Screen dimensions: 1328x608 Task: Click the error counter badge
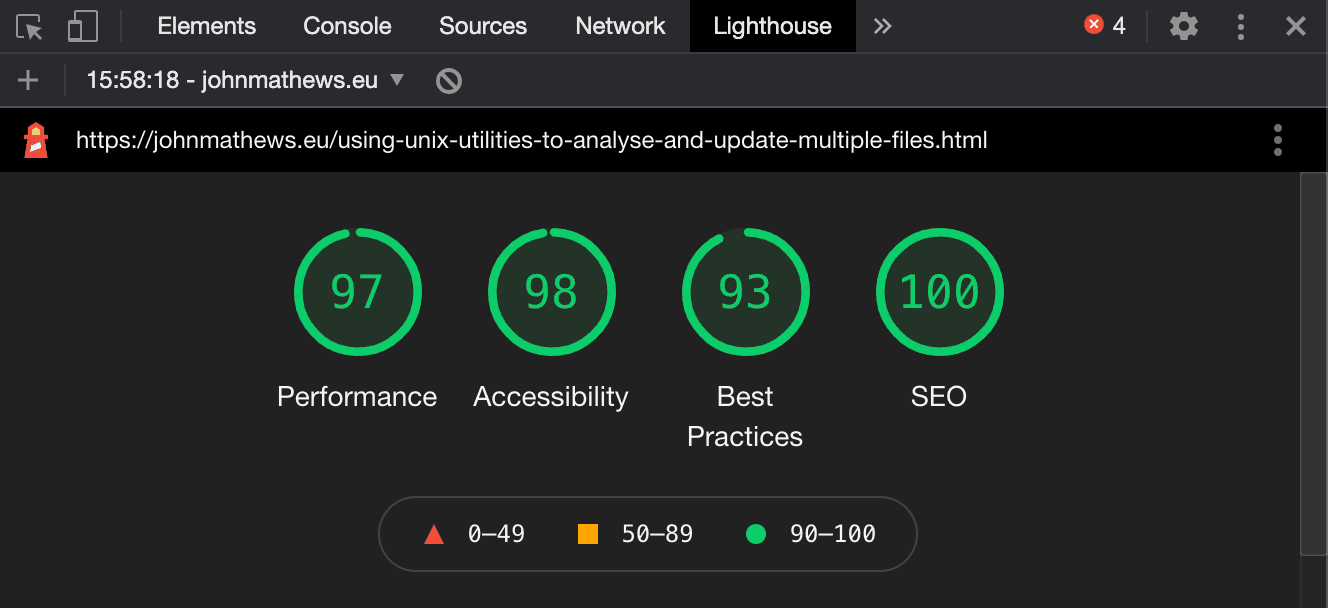pyautogui.click(x=1104, y=26)
